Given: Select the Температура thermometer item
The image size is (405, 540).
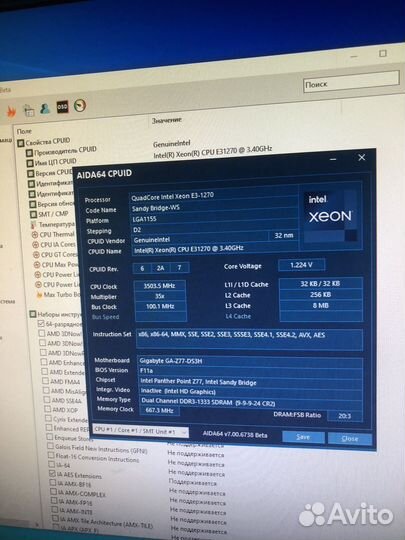Looking at the screenshot, I should tap(53, 225).
